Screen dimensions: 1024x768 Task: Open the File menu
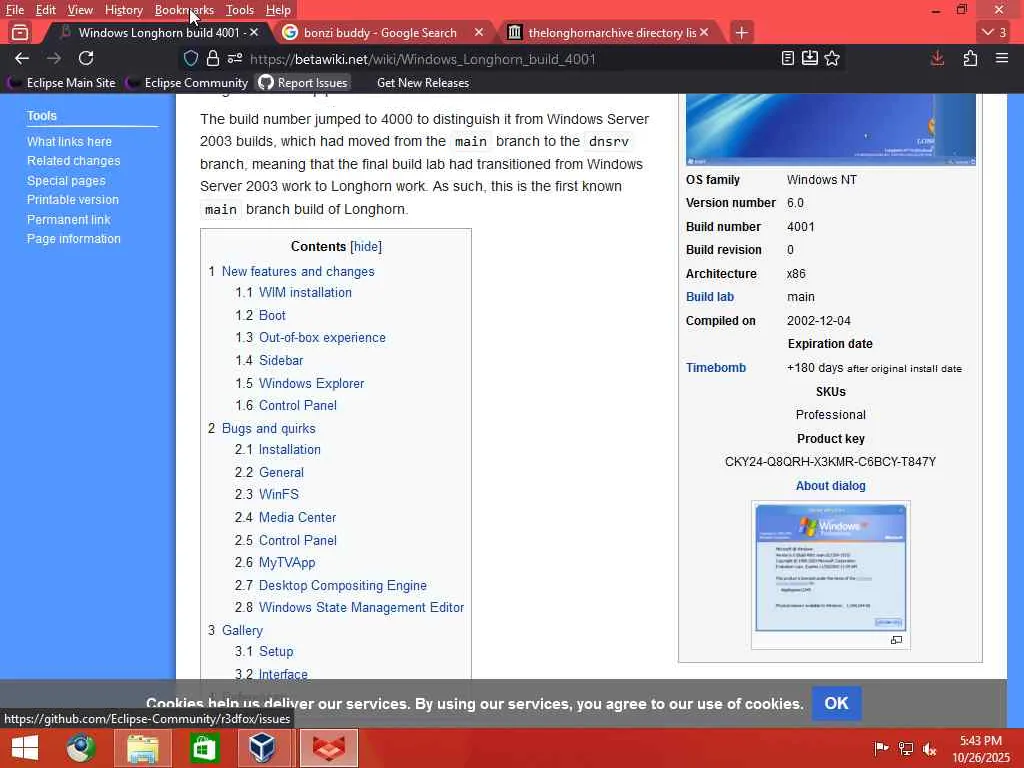(15, 10)
